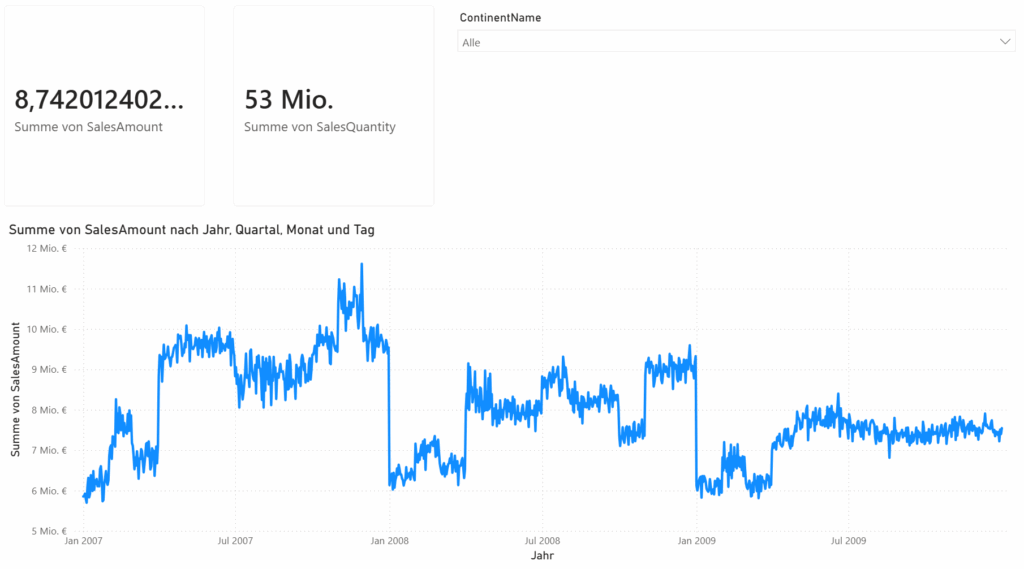Select the 8,742012402... SalesAmount card value

pos(99,99)
